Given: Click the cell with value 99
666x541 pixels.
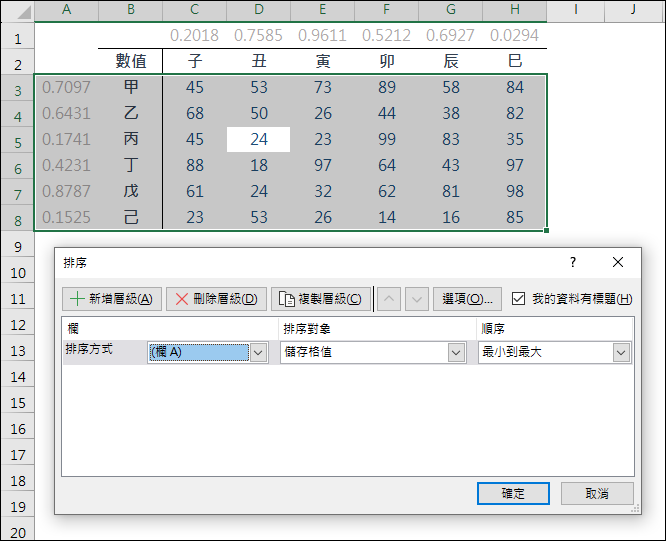Looking at the screenshot, I should [387, 139].
